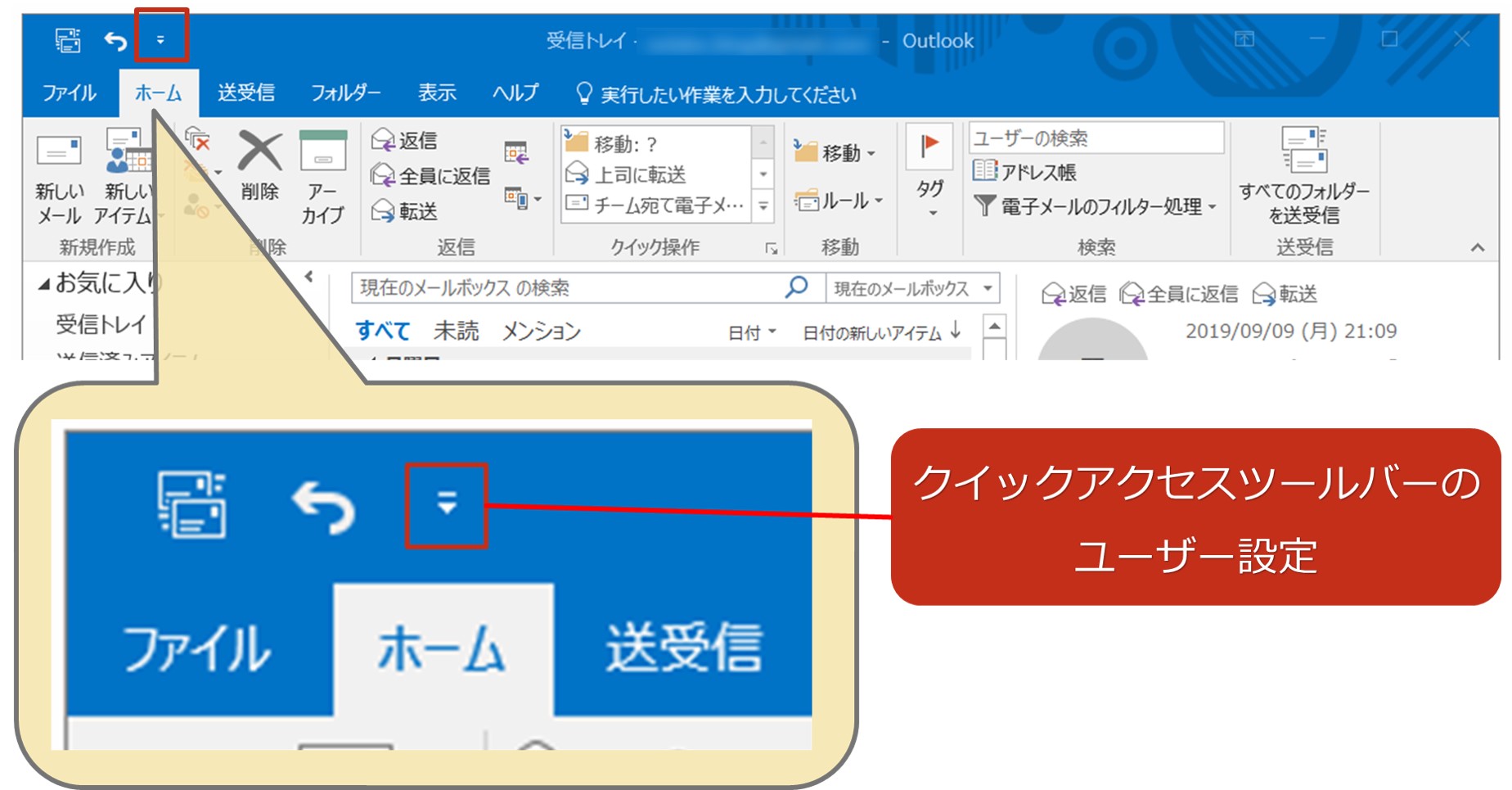Show すべて messages filter

383,331
